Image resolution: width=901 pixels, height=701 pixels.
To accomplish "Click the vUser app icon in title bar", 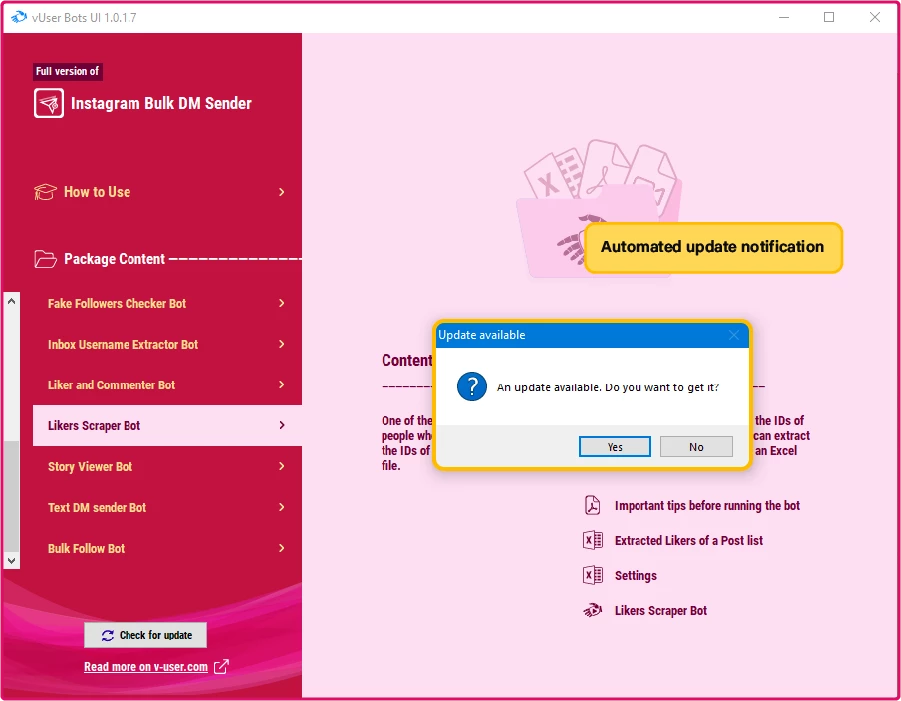I will pos(19,17).
